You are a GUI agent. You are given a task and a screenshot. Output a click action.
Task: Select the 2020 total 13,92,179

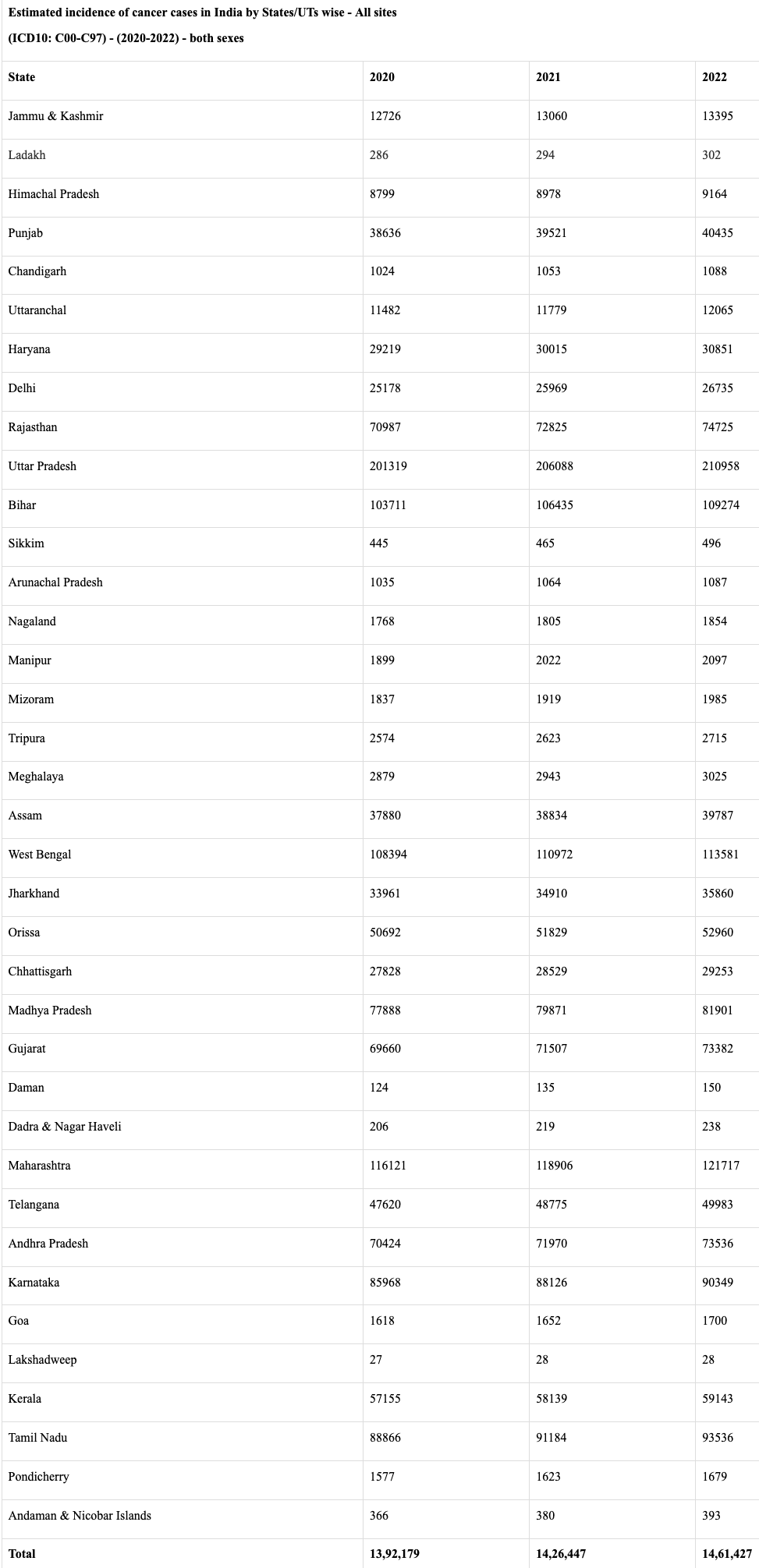[x=395, y=1554]
